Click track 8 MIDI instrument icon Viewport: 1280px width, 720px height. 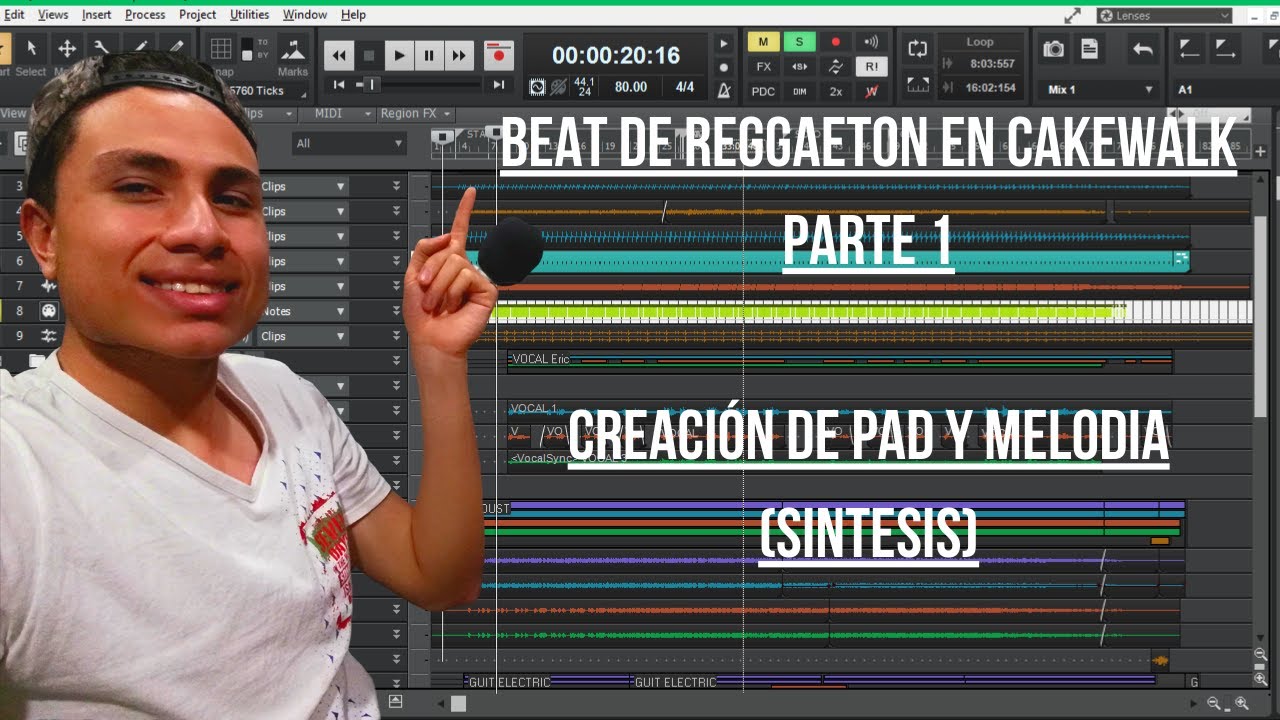point(48,311)
